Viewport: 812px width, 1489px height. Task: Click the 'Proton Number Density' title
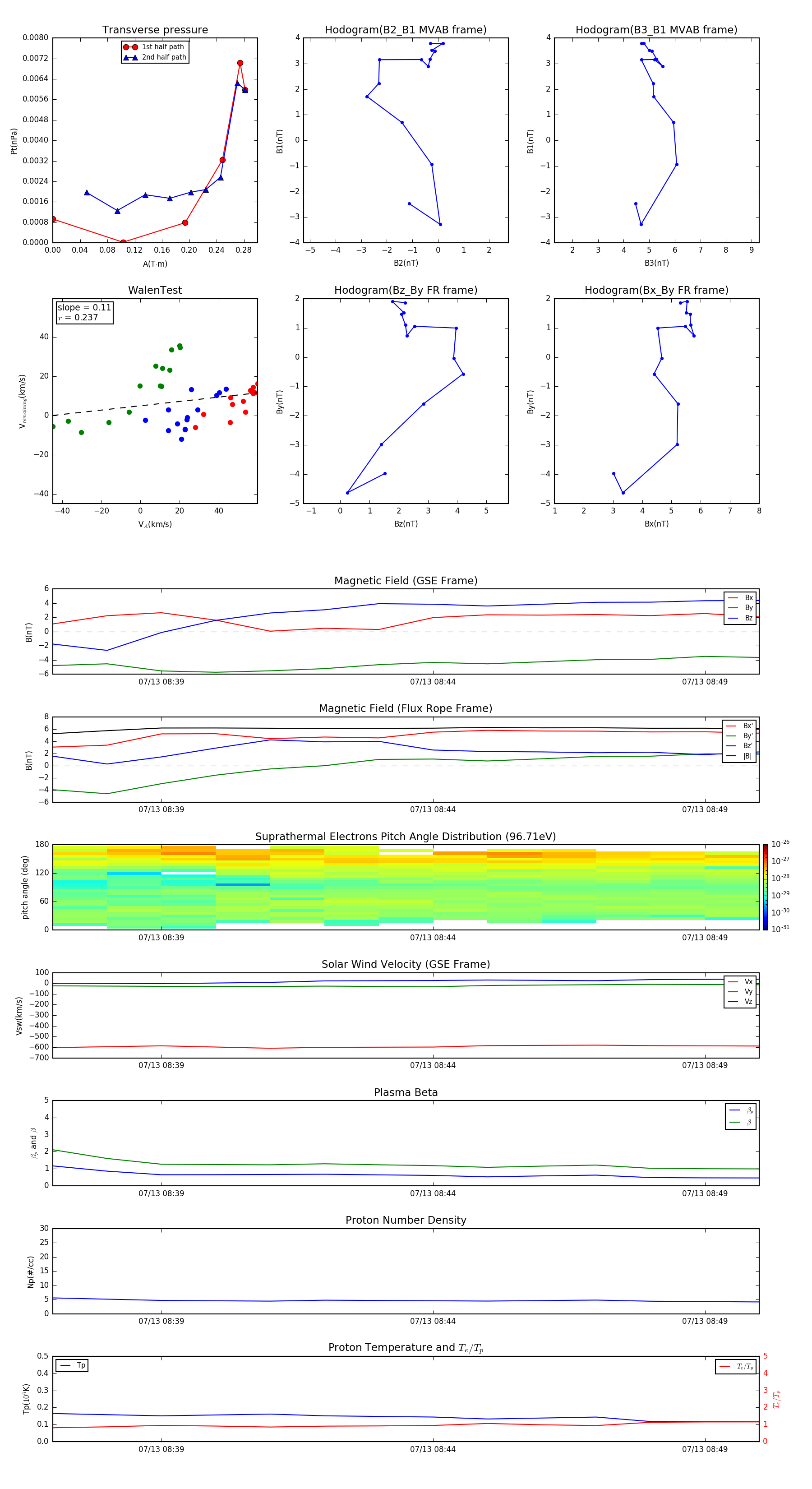(406, 1220)
